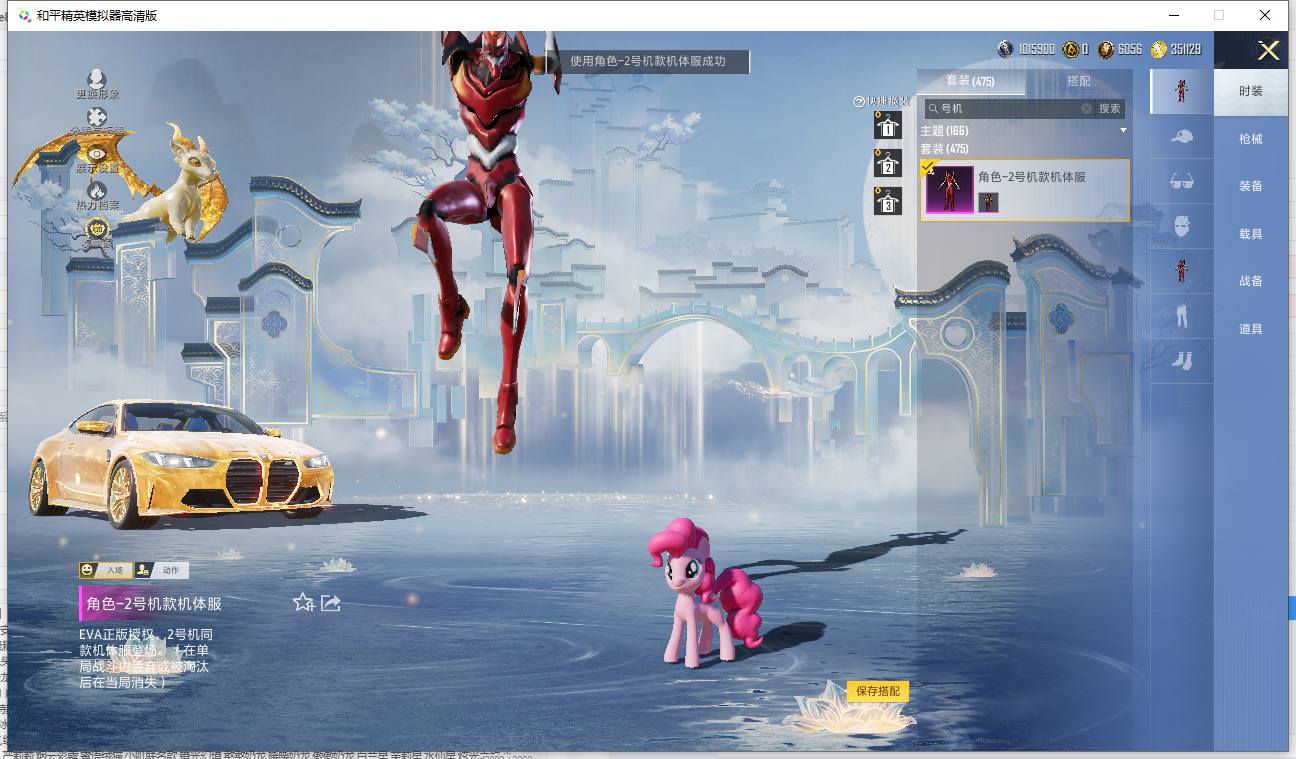Toggle the 入场 entrance emote option
Screen dimensions: 1296x759
pos(105,570)
